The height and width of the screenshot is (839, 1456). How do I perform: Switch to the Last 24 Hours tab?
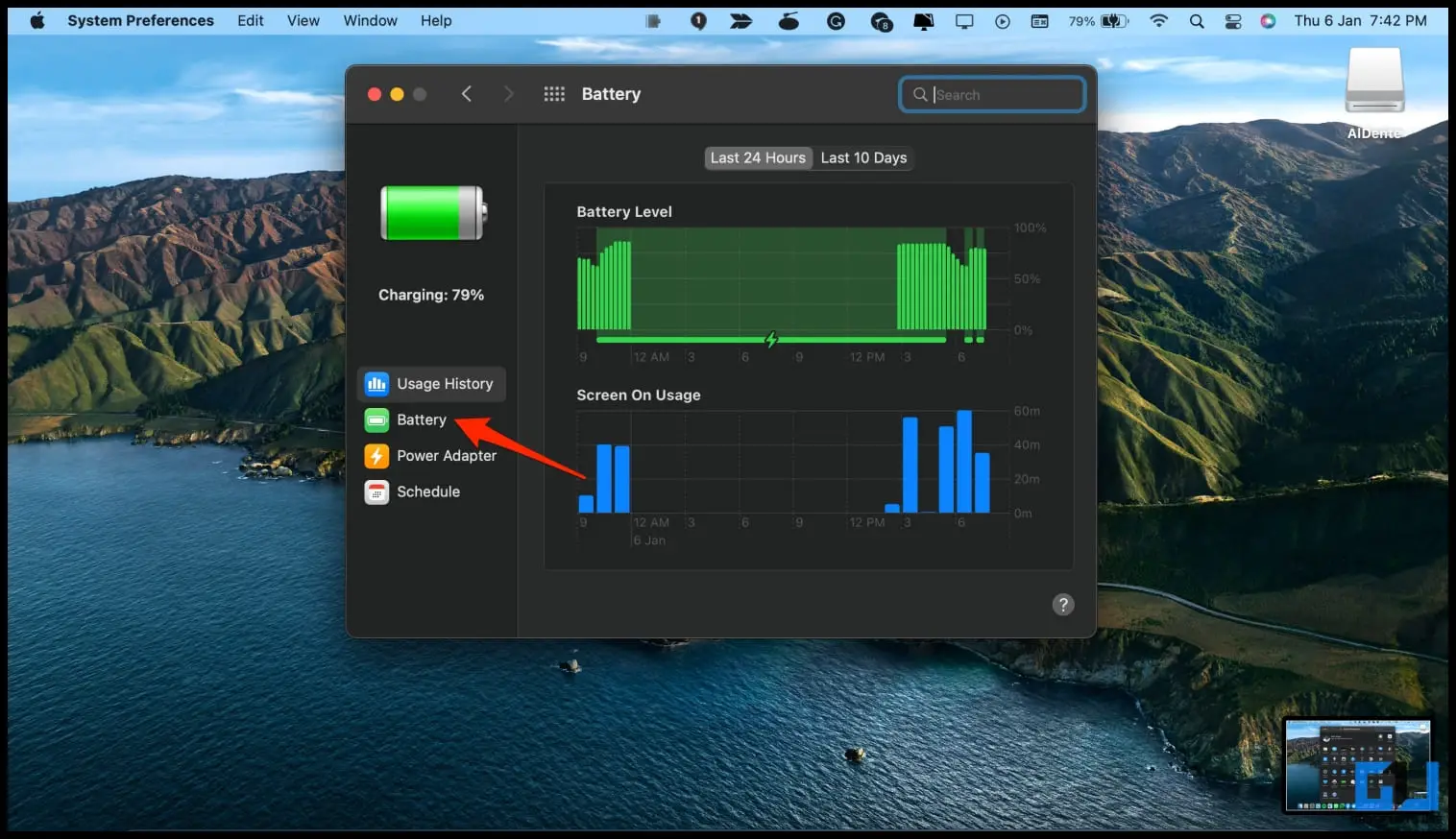click(x=758, y=157)
